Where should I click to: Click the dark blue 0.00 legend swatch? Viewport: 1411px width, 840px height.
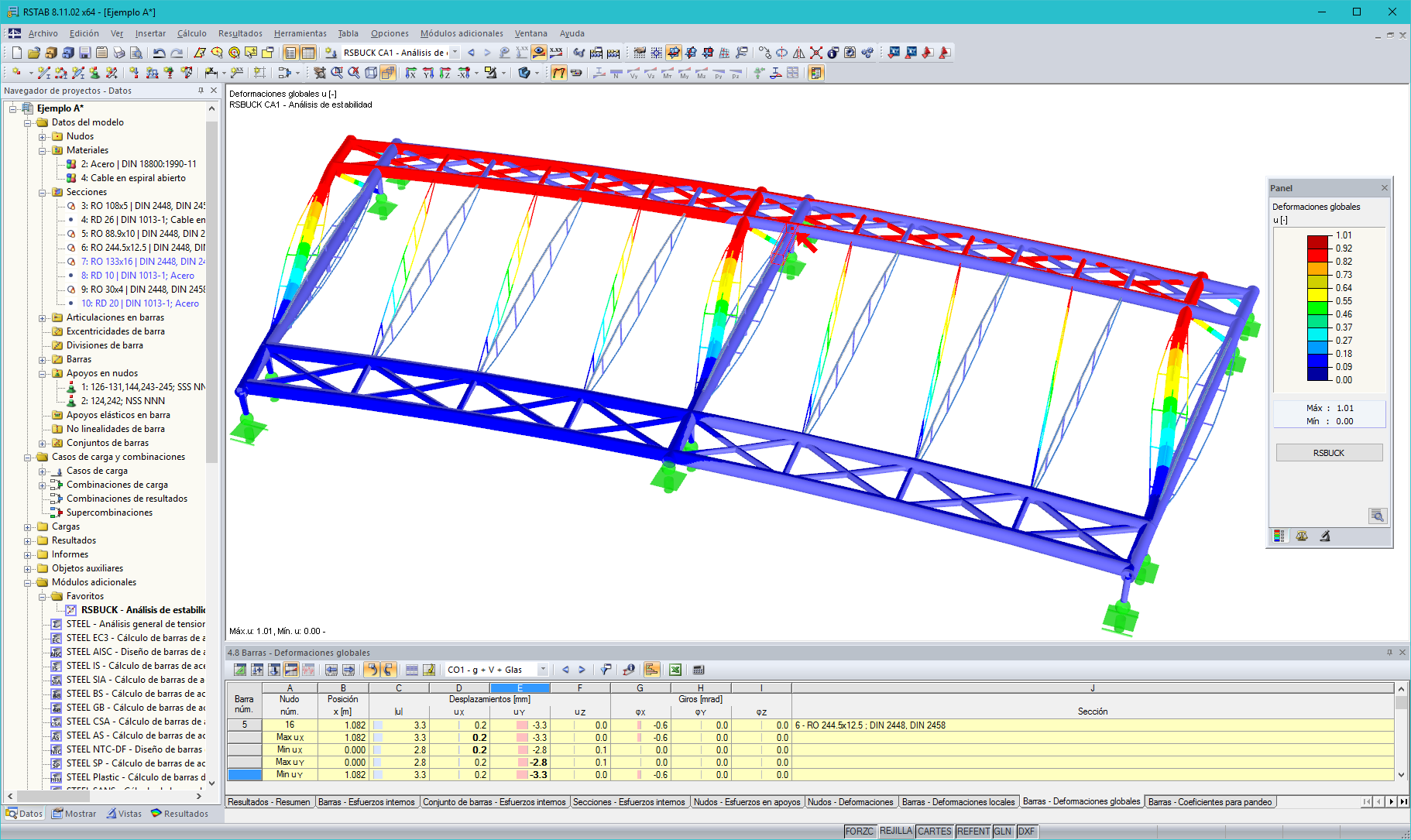[x=1318, y=373]
